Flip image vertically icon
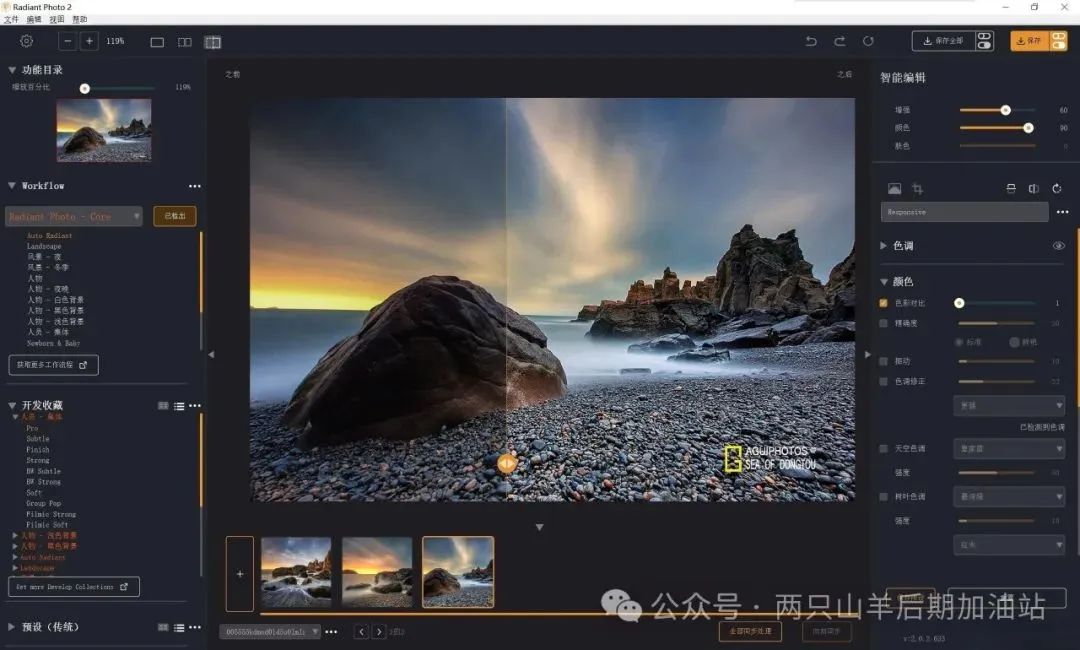 click(1011, 189)
